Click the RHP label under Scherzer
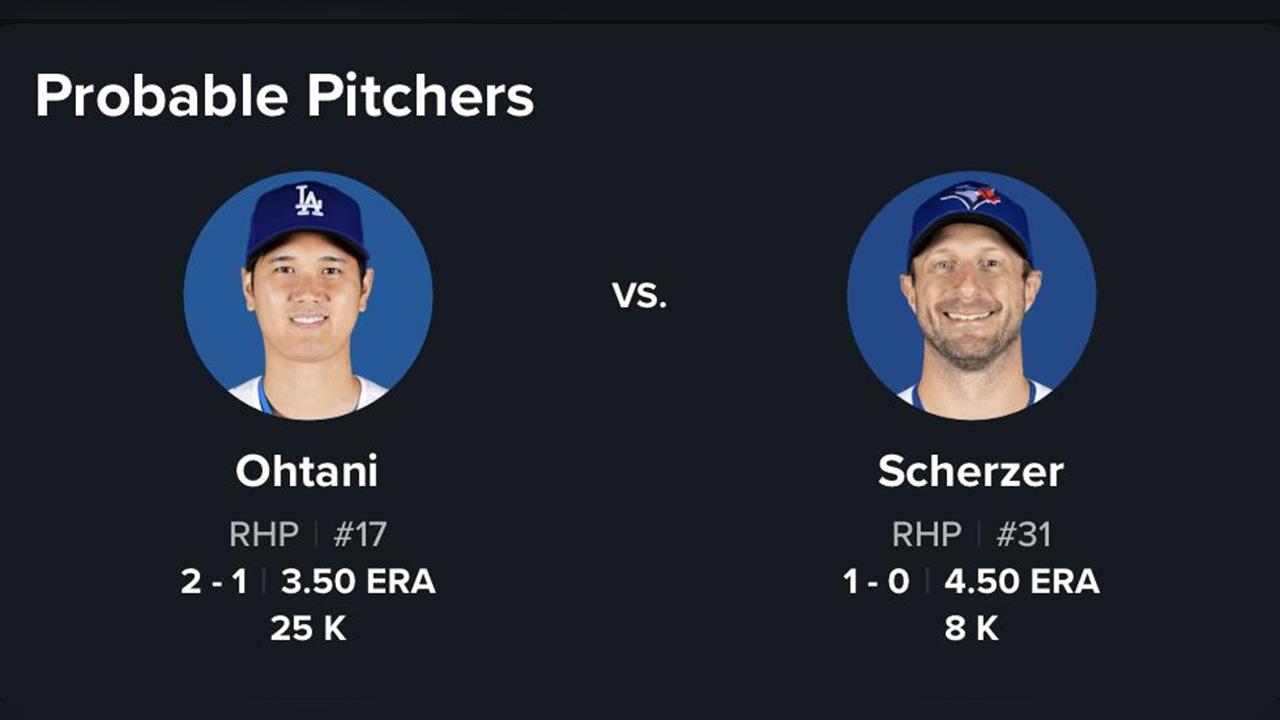 click(927, 534)
